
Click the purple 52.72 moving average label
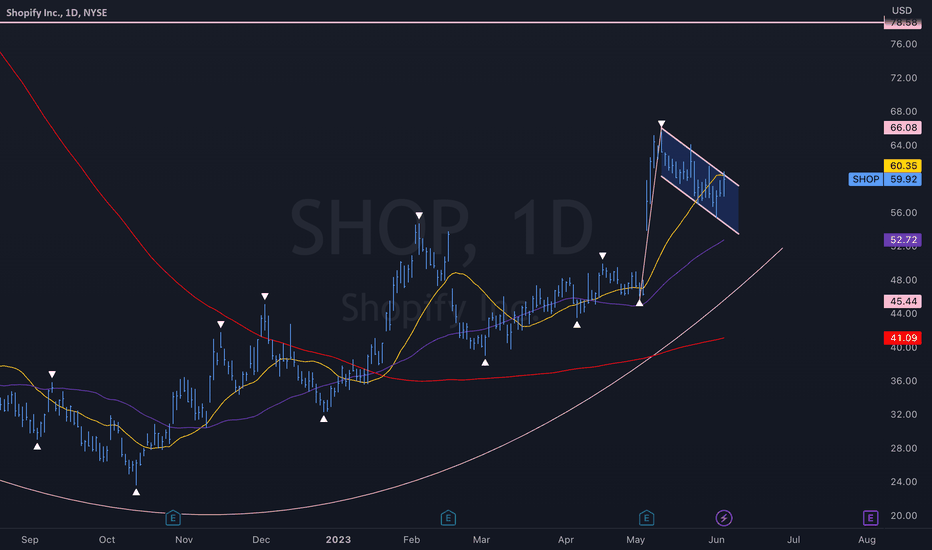[x=903, y=240]
